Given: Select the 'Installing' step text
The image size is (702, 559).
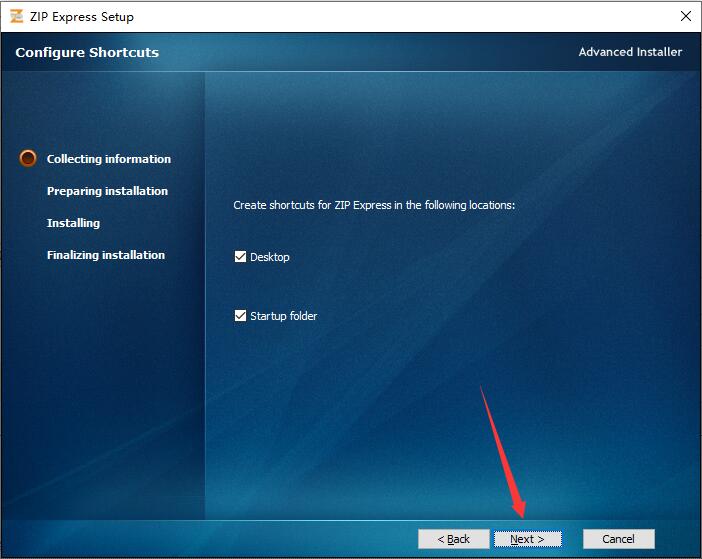Looking at the screenshot, I should pos(73,223).
